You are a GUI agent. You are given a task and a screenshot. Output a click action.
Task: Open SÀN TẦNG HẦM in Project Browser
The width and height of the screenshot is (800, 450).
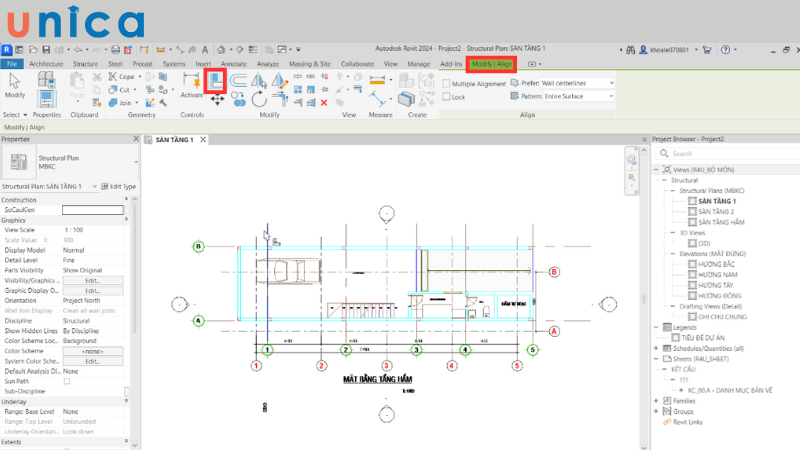tap(721, 222)
